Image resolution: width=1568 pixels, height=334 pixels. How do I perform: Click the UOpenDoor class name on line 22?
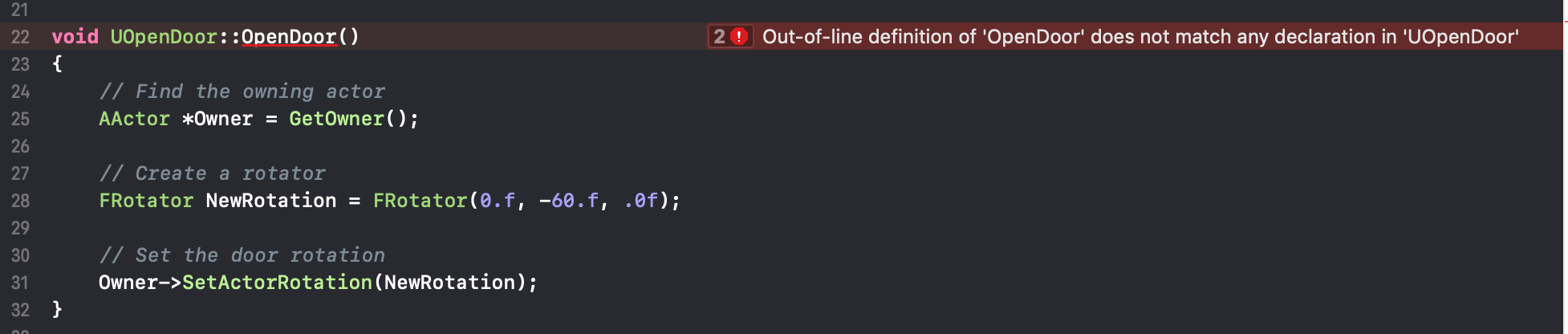[x=164, y=37]
